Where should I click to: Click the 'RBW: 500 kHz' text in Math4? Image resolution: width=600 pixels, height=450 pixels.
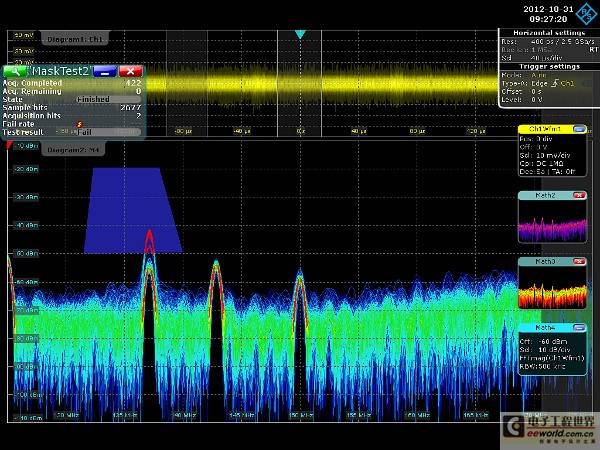click(x=542, y=367)
